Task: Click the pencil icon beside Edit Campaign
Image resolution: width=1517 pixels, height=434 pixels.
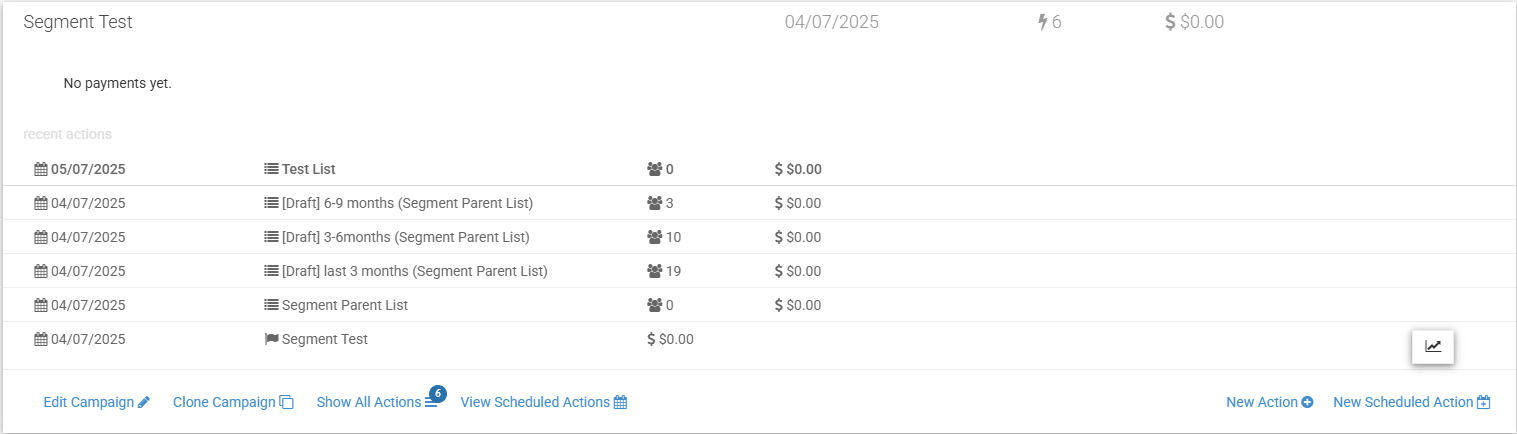Action: tap(144, 402)
